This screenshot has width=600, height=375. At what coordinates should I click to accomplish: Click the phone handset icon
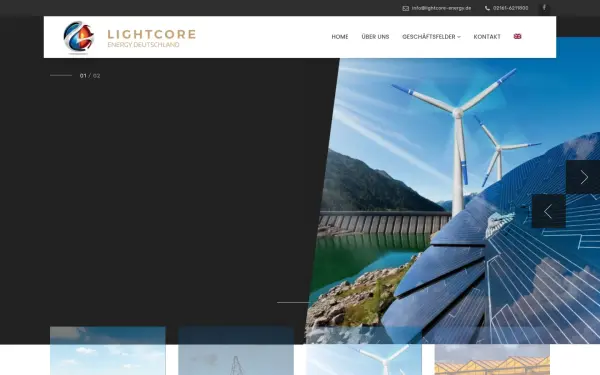click(487, 8)
